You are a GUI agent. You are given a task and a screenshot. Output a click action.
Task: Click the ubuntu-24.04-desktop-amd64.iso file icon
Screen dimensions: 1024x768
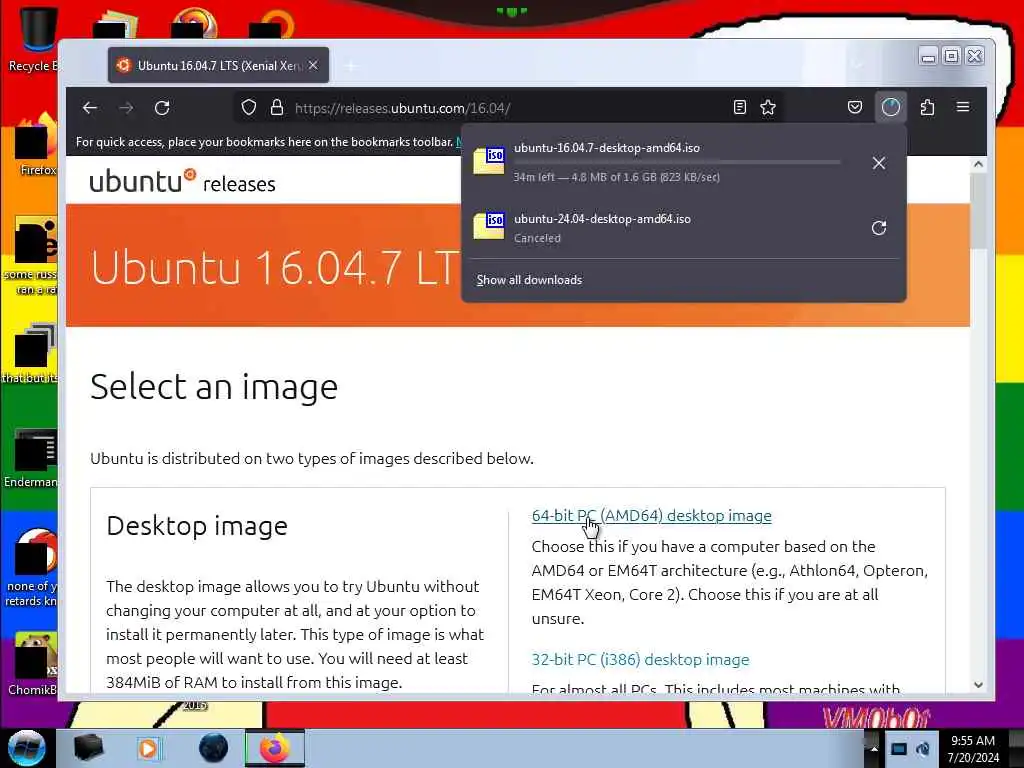(489, 226)
